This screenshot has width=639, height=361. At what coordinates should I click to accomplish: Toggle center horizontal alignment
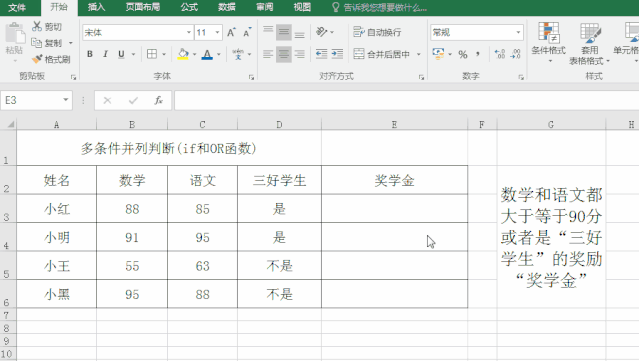(284, 54)
